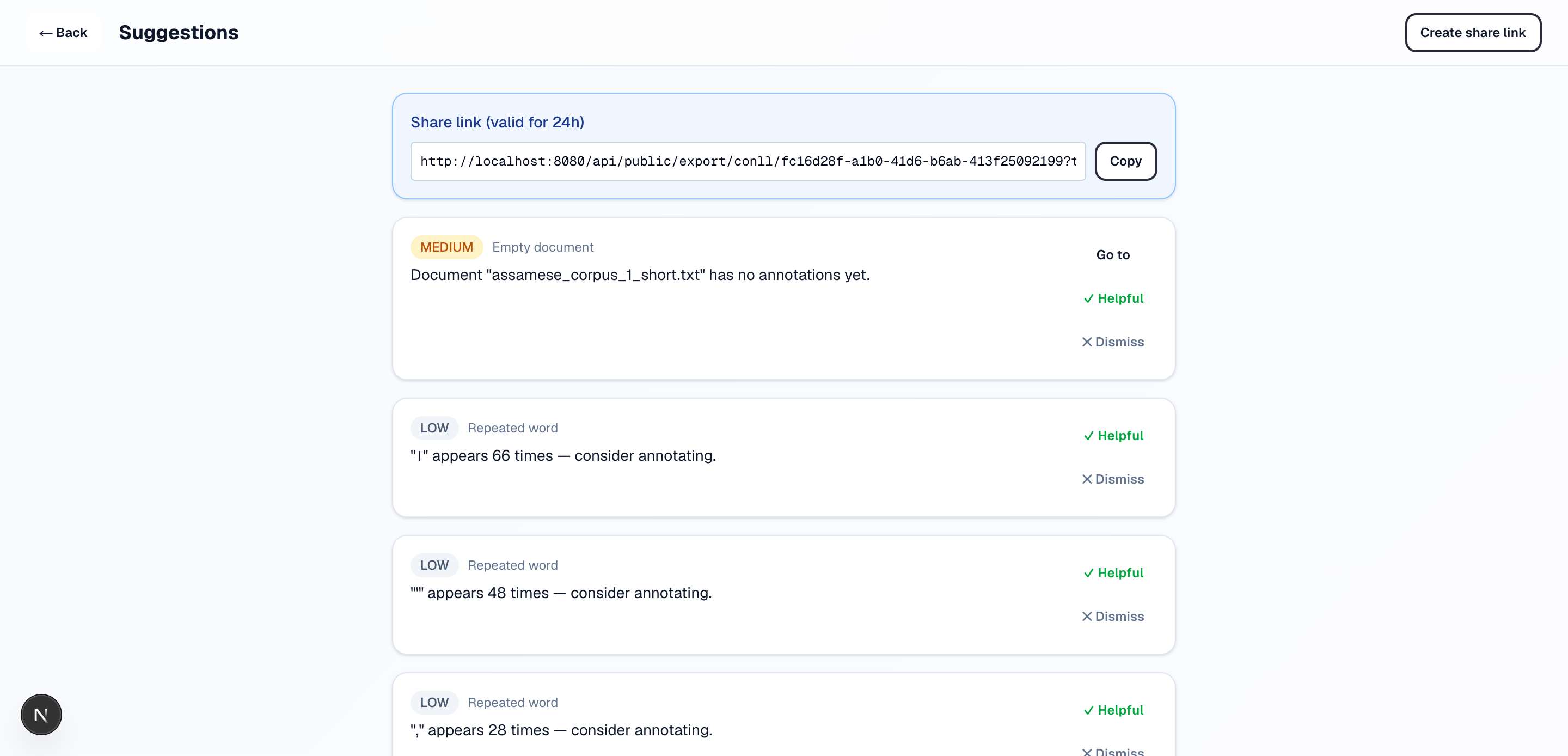Click the LOW badge on 66 times card
1568x756 pixels.
(434, 428)
